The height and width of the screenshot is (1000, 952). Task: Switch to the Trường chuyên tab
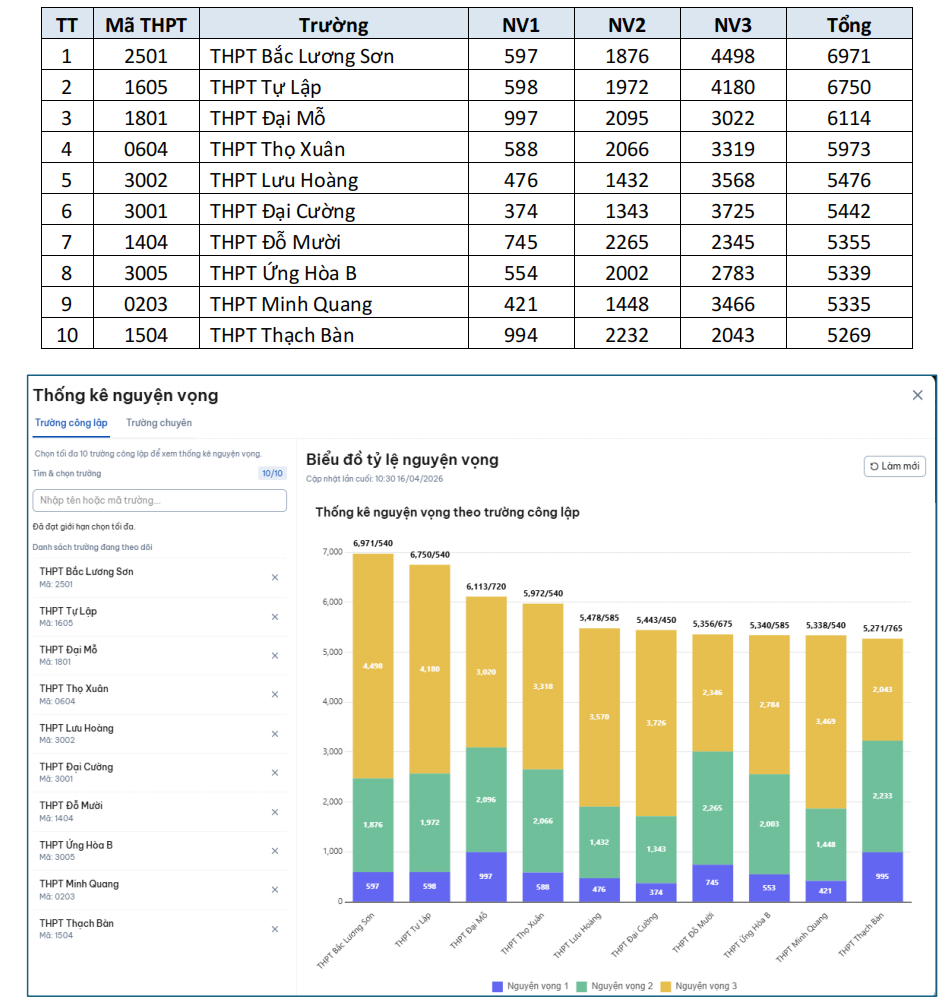[x=159, y=423]
